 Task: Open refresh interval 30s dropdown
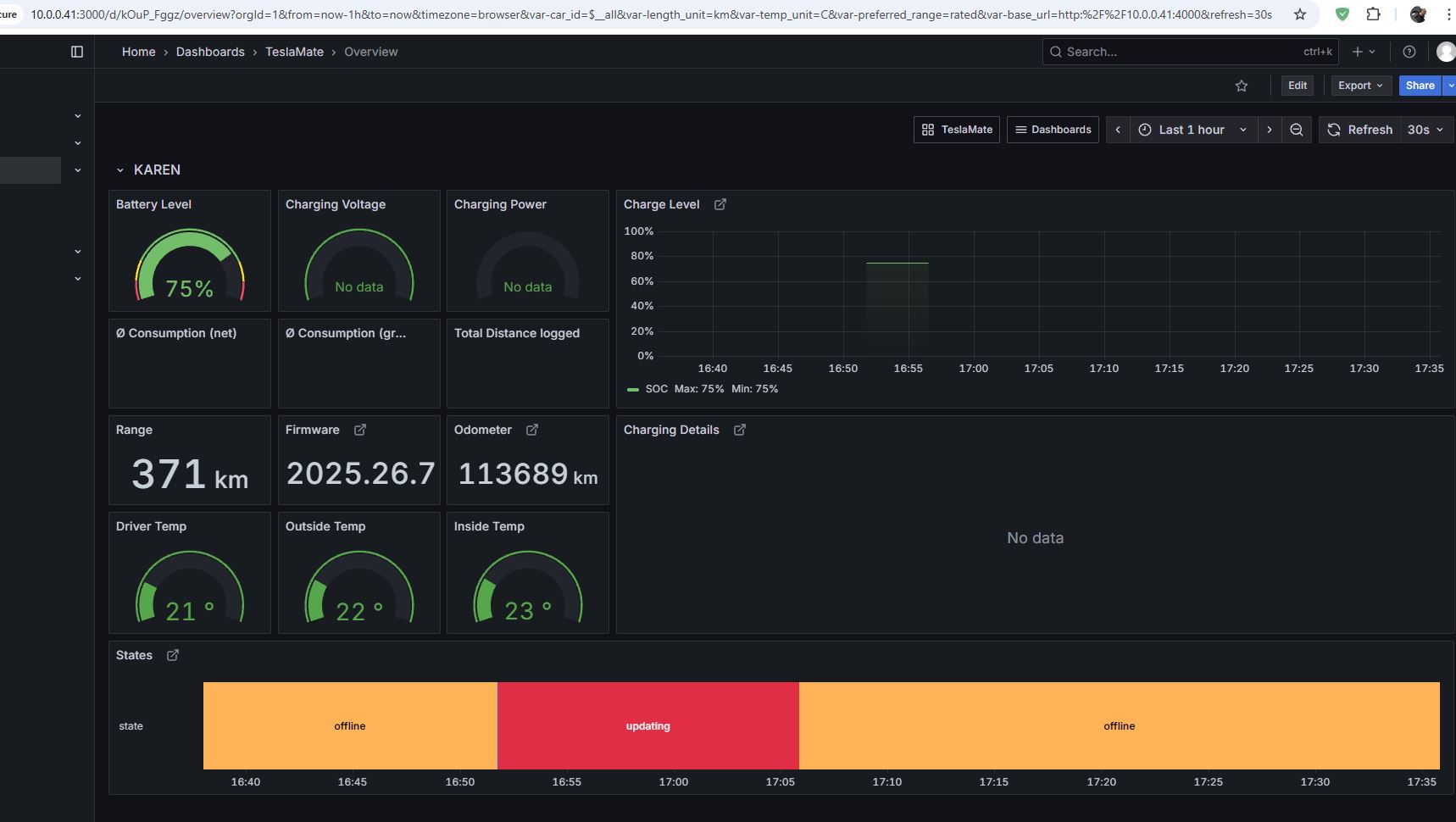[x=1426, y=130]
